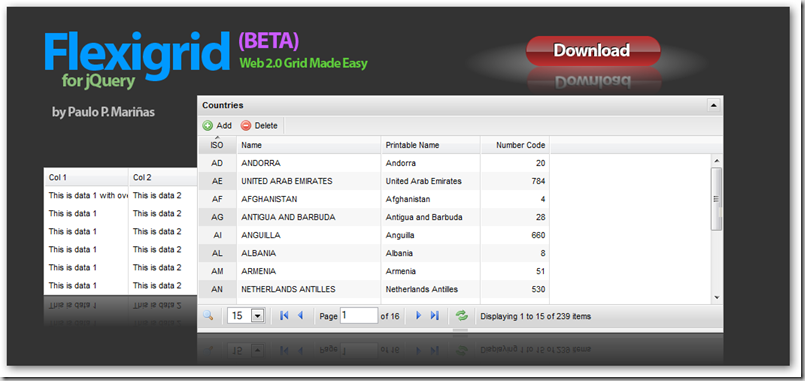The image size is (805, 381).
Task: Go to the next page icon
Action: coord(418,316)
